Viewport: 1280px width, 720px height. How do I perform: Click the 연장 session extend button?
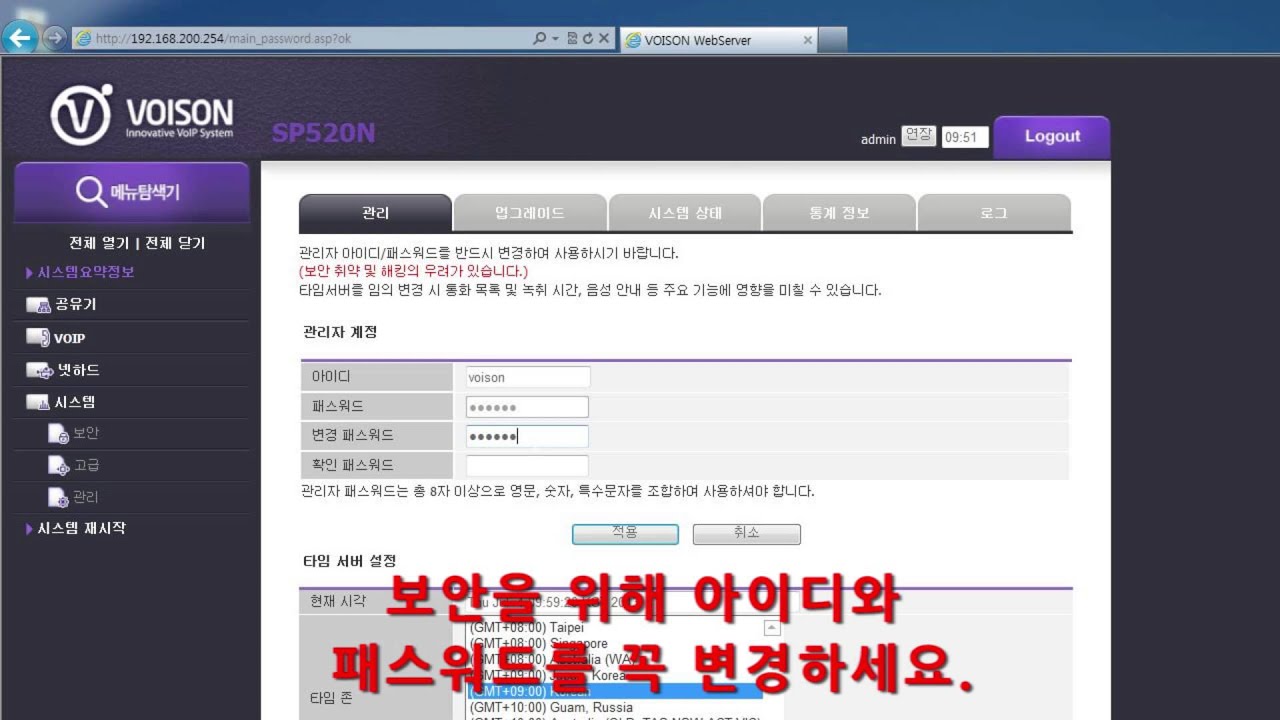click(918, 135)
